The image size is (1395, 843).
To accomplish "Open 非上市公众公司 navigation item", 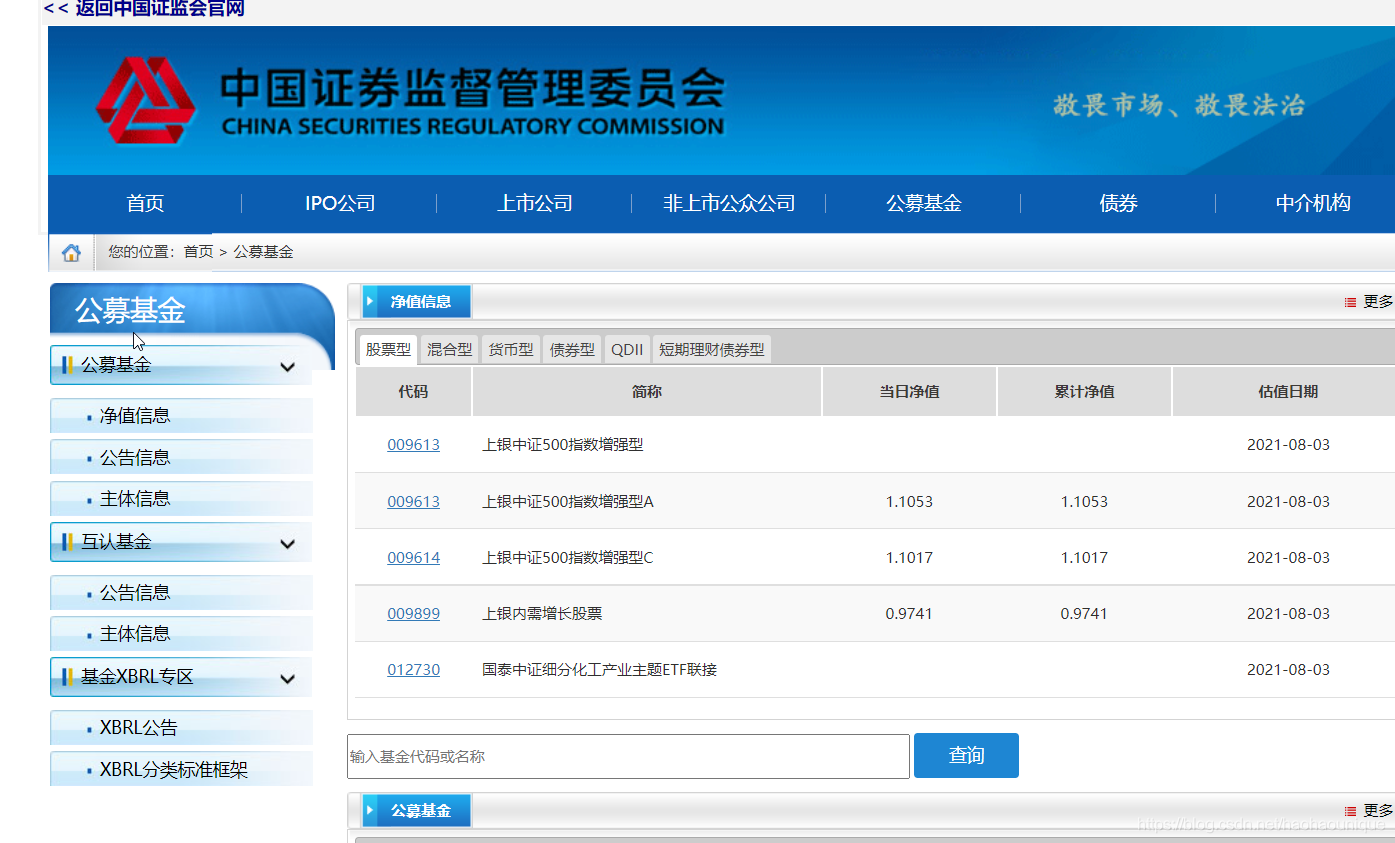I will [x=729, y=204].
